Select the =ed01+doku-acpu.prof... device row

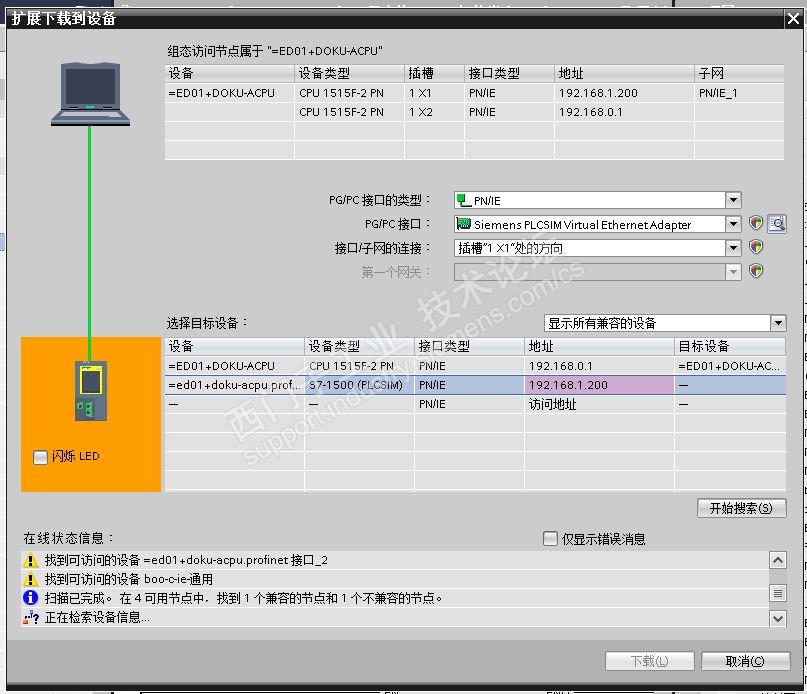tap(475, 385)
